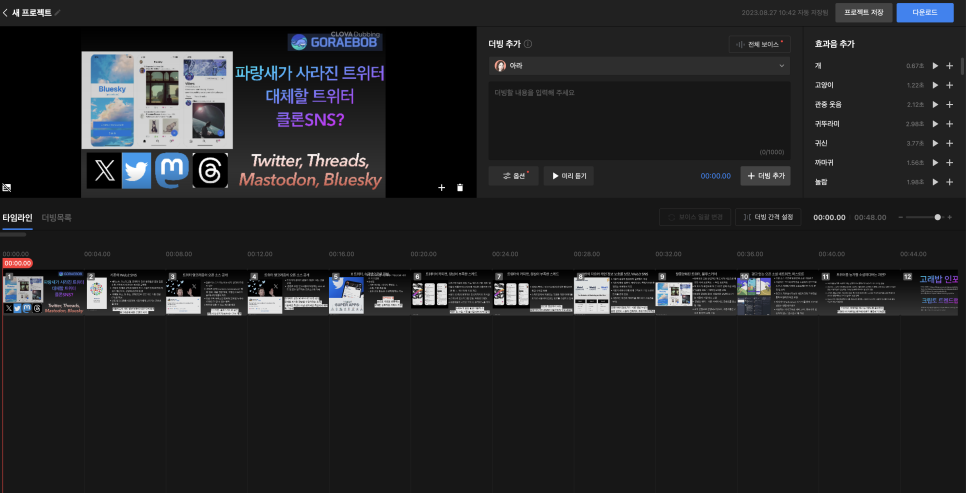The width and height of the screenshot is (966, 493).
Task: Select slide 11 thumbnail in timeline
Action: [x=860, y=293]
